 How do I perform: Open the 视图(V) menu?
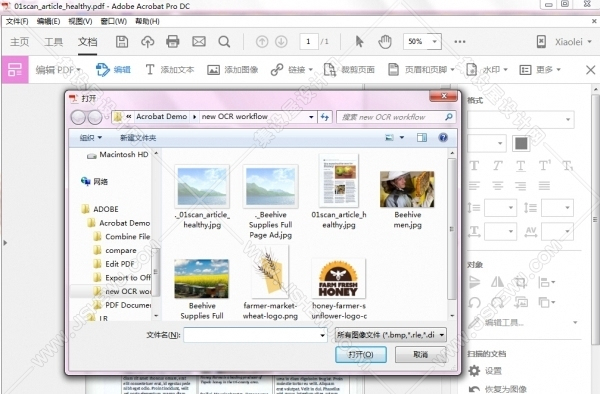[x=80, y=21]
